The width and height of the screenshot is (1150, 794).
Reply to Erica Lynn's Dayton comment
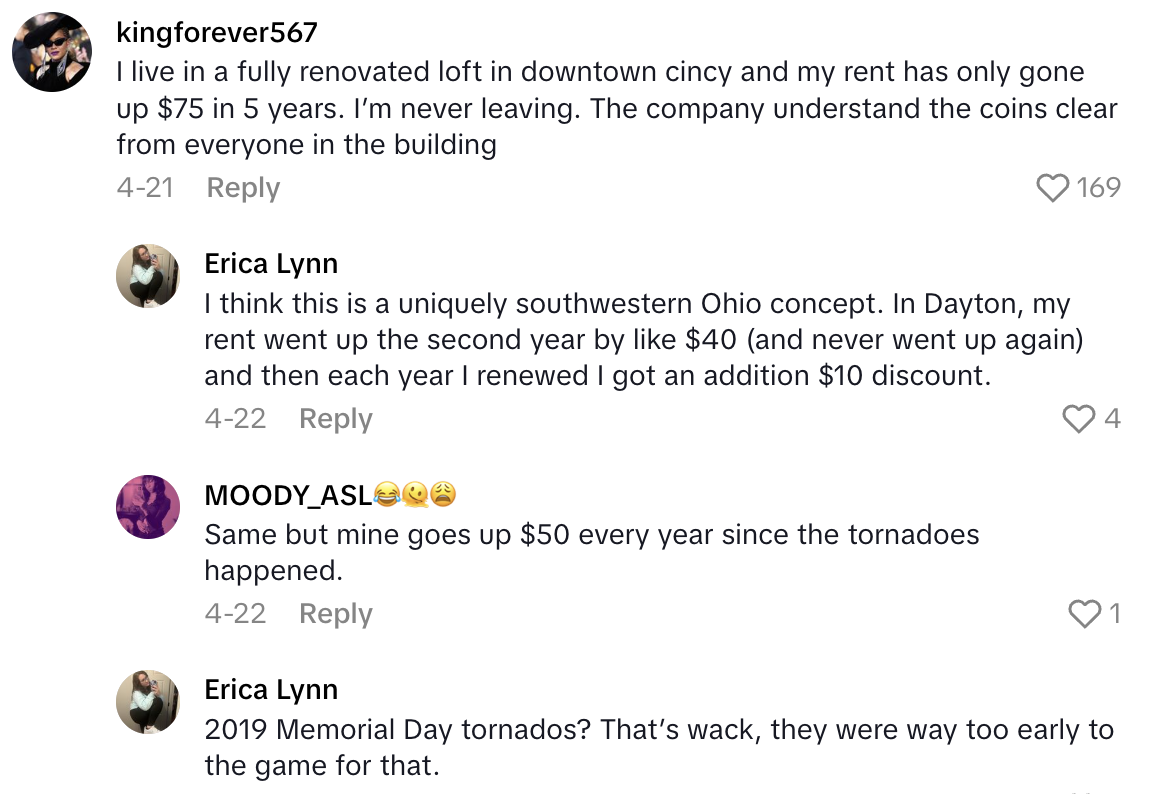pos(335,419)
